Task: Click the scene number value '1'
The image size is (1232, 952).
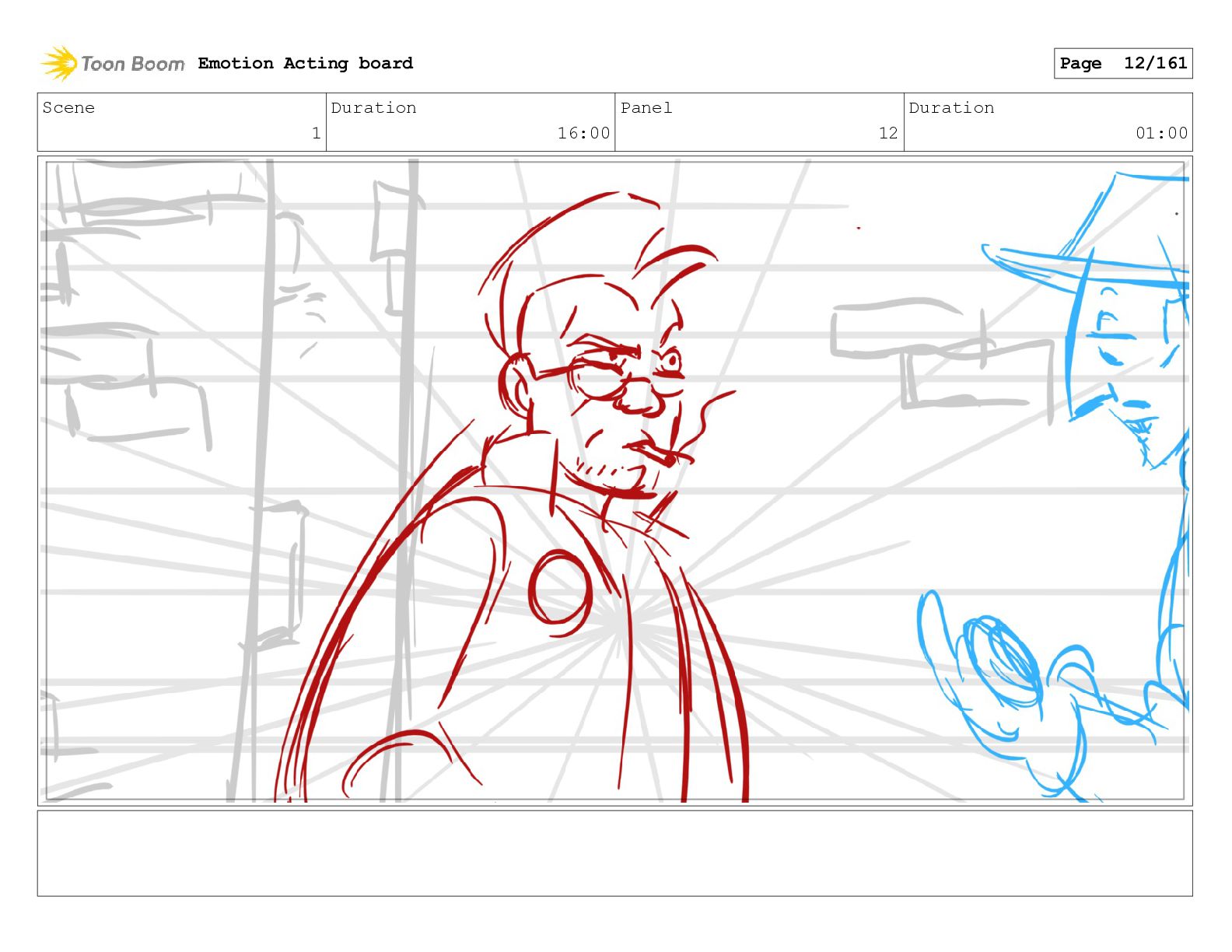Action: pyautogui.click(x=316, y=133)
